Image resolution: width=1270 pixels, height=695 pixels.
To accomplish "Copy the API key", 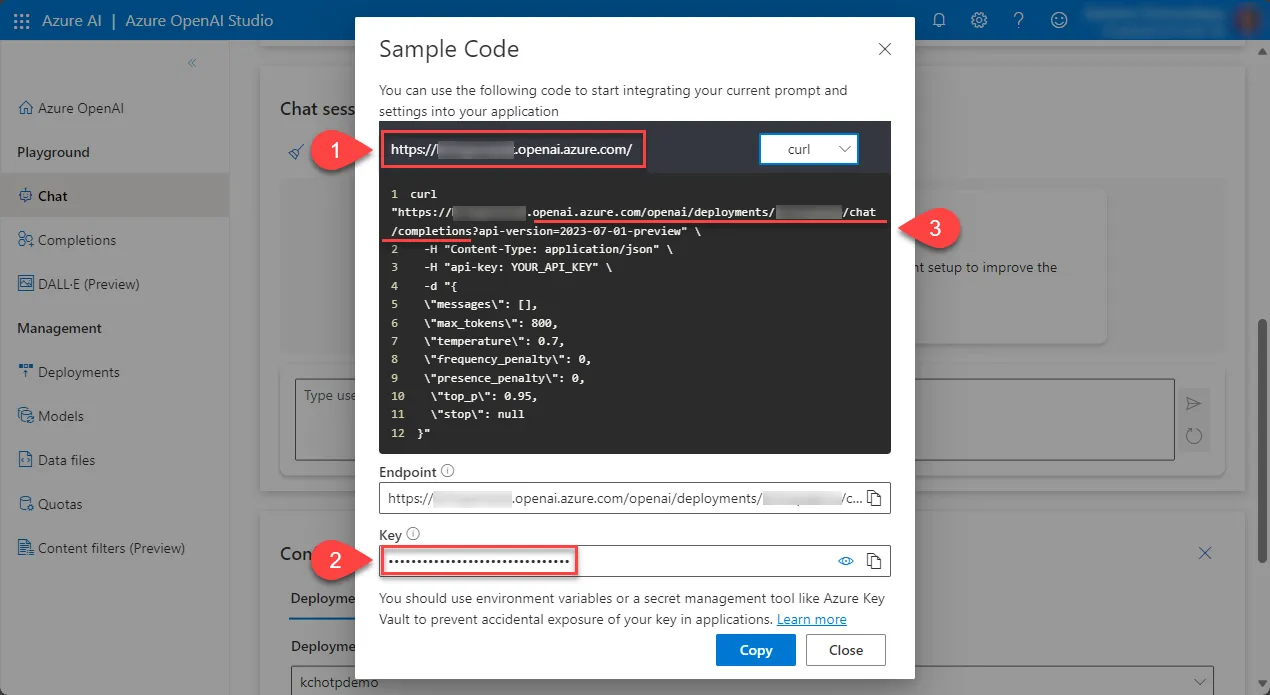I will tap(874, 562).
